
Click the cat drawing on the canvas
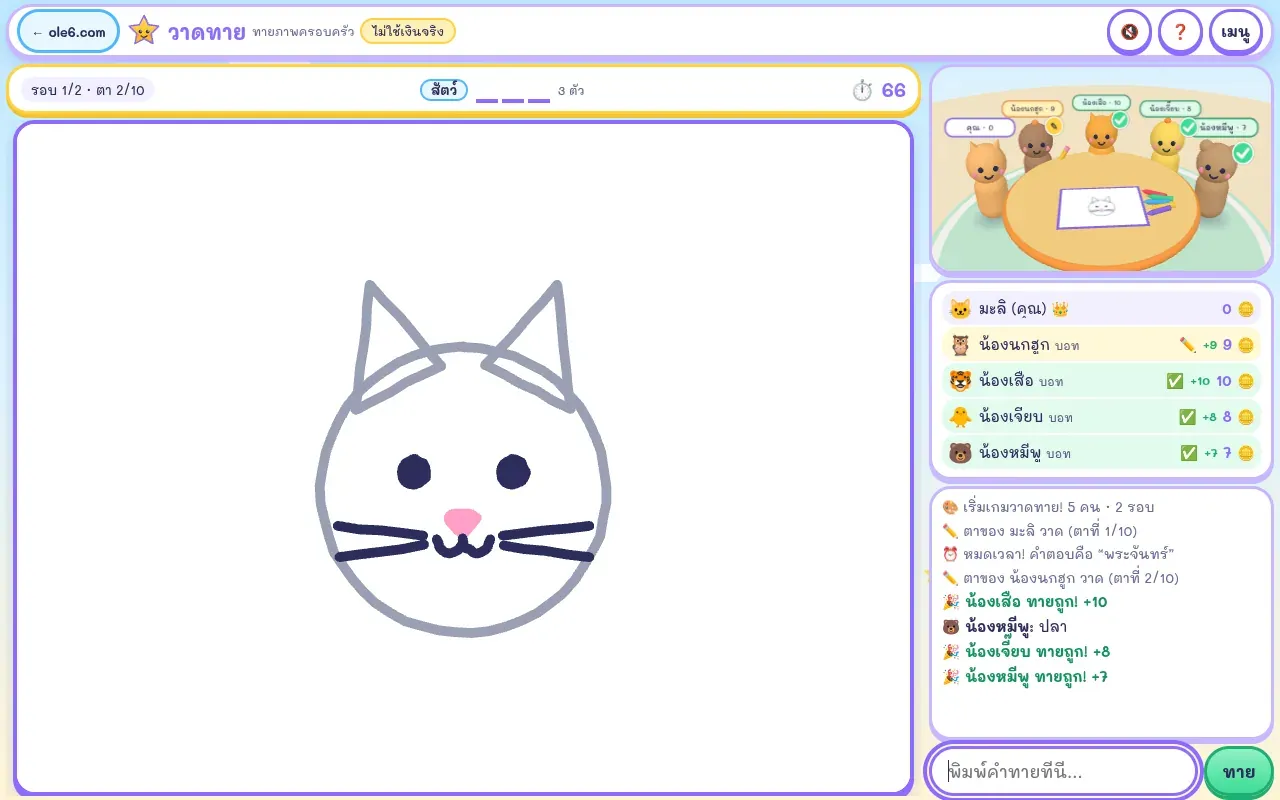click(x=463, y=459)
